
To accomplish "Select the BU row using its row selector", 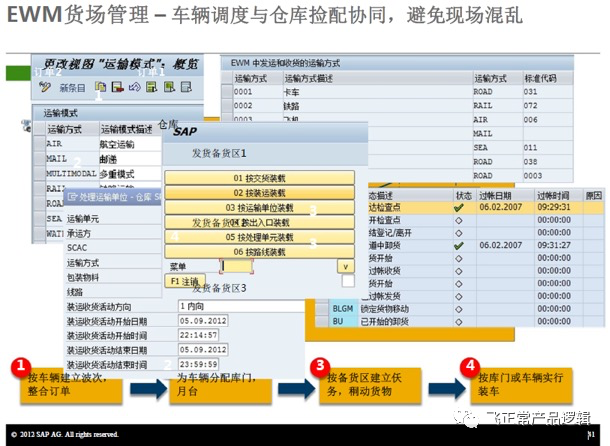I will click(322, 321).
